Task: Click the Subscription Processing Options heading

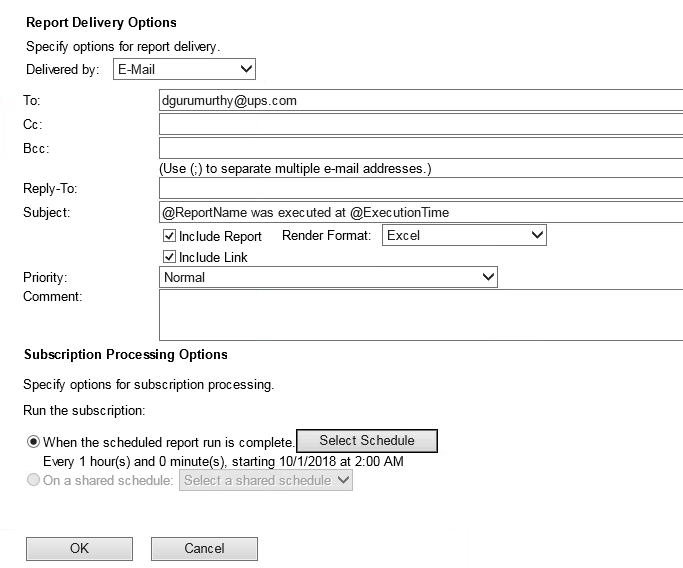Action: point(125,355)
